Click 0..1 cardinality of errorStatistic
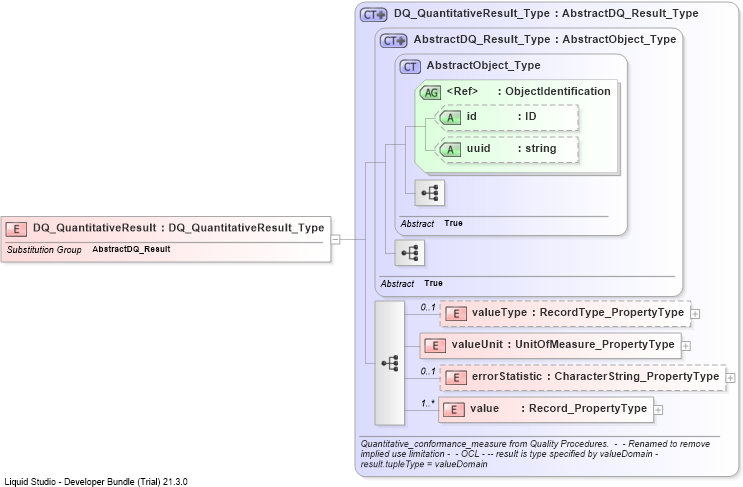Image resolution: width=743 pixels, height=487 pixels. point(428,371)
